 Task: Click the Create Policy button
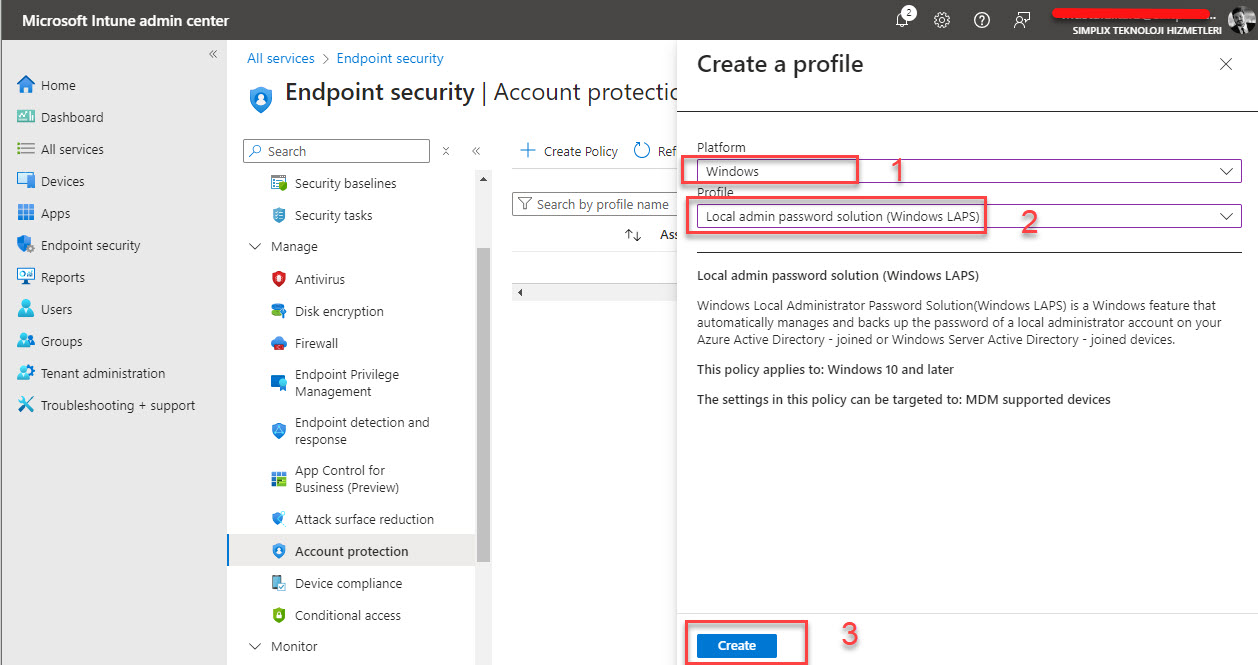569,151
